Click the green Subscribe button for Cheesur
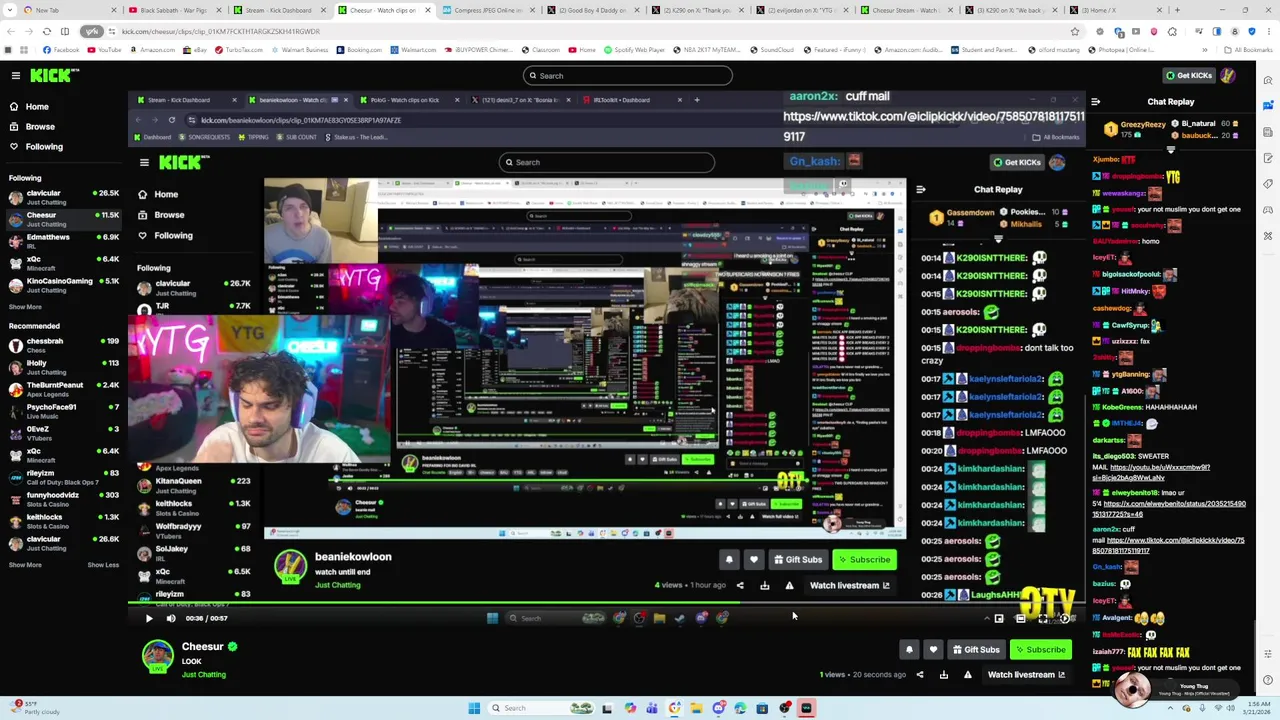The width and height of the screenshot is (1280, 720). coord(1041,650)
